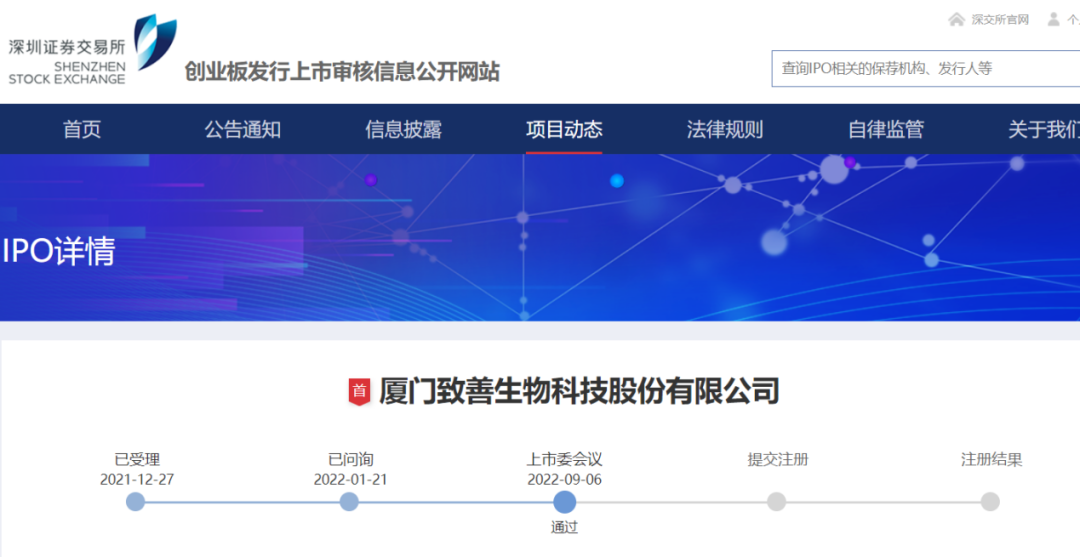Focus the IPO search input field

coord(925,68)
